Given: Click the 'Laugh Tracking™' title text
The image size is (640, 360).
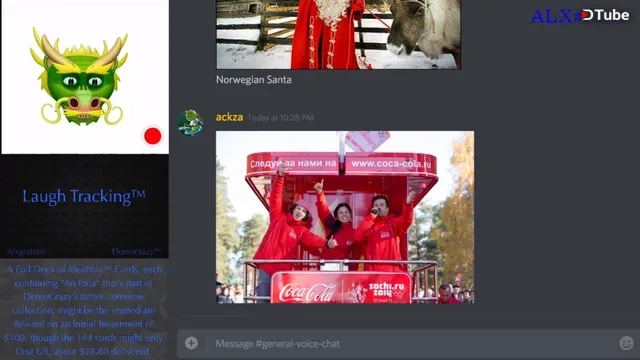Looking at the screenshot, I should tap(84, 196).
